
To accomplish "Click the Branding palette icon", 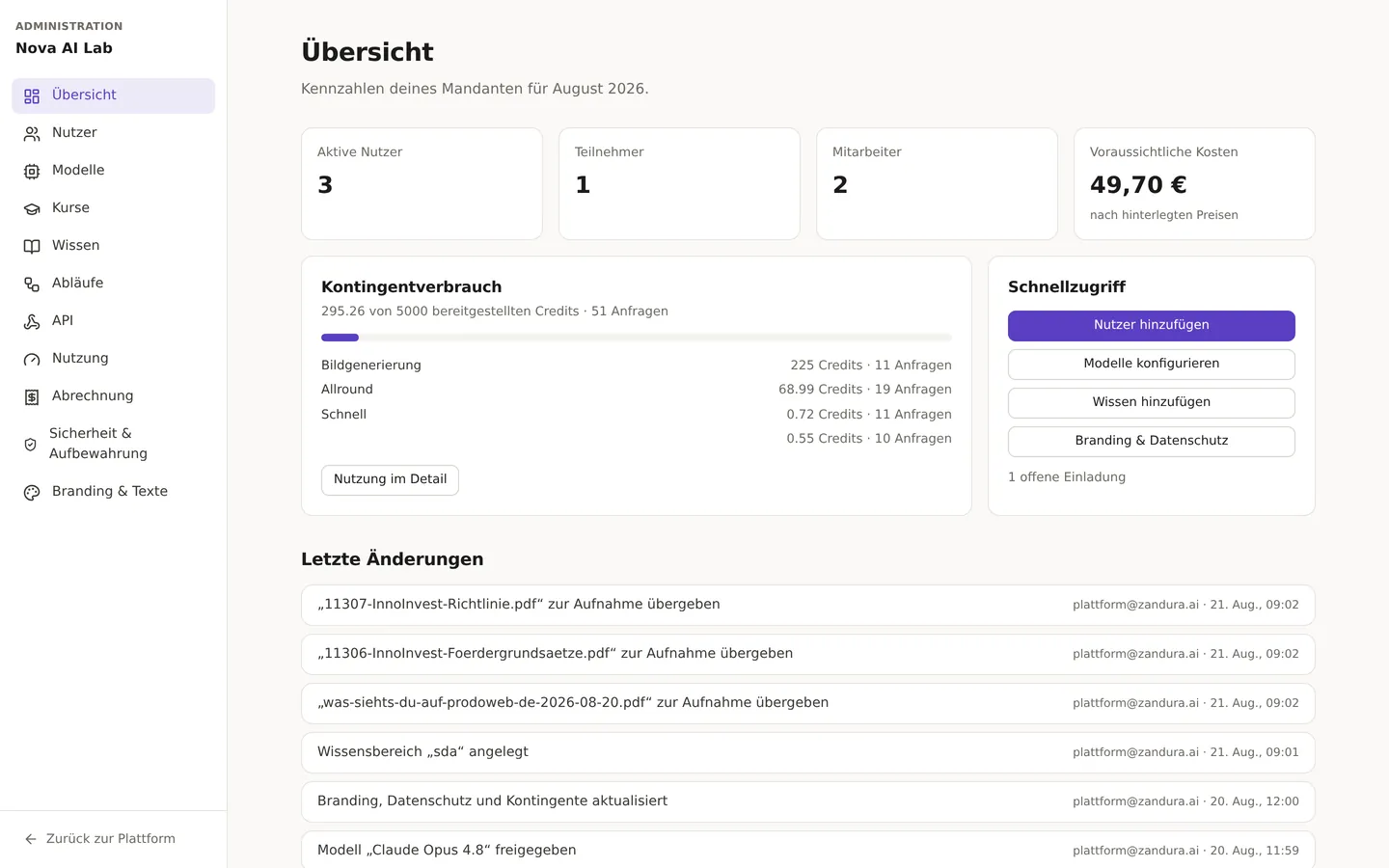I will [x=32, y=492].
